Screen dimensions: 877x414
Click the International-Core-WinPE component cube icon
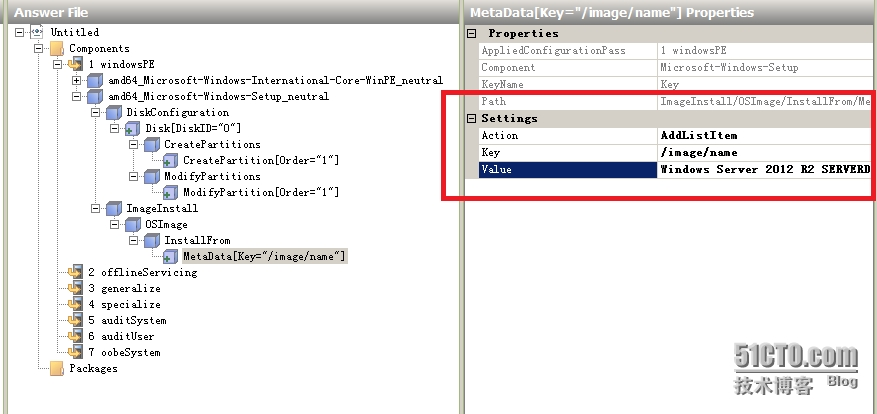pyautogui.click(x=95, y=81)
